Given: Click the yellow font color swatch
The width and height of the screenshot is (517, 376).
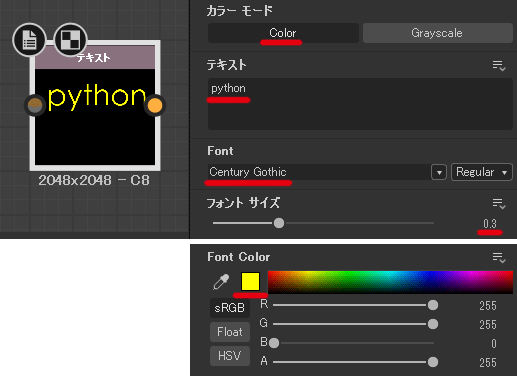Looking at the screenshot, I should click(250, 281).
